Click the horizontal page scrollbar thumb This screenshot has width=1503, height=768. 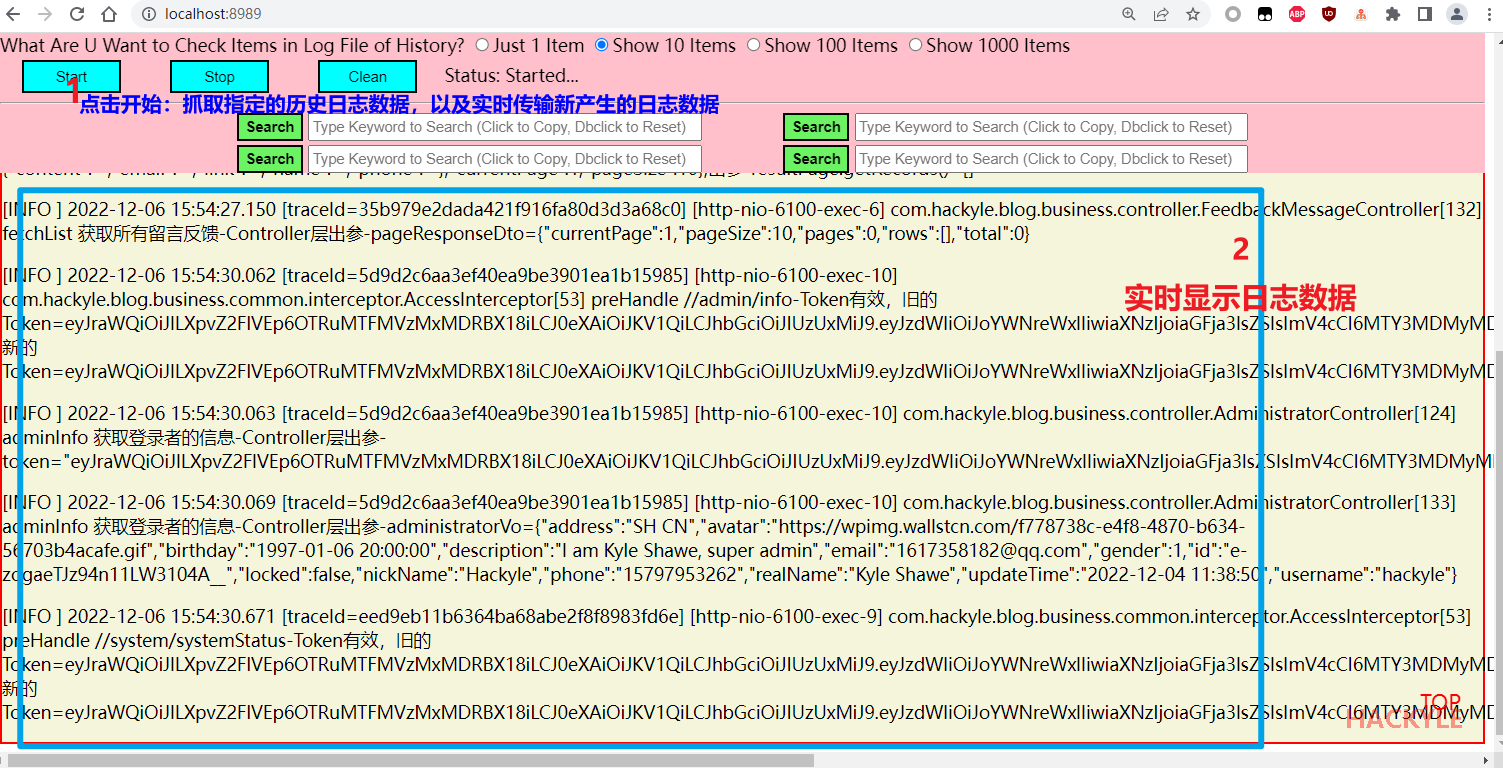410,760
